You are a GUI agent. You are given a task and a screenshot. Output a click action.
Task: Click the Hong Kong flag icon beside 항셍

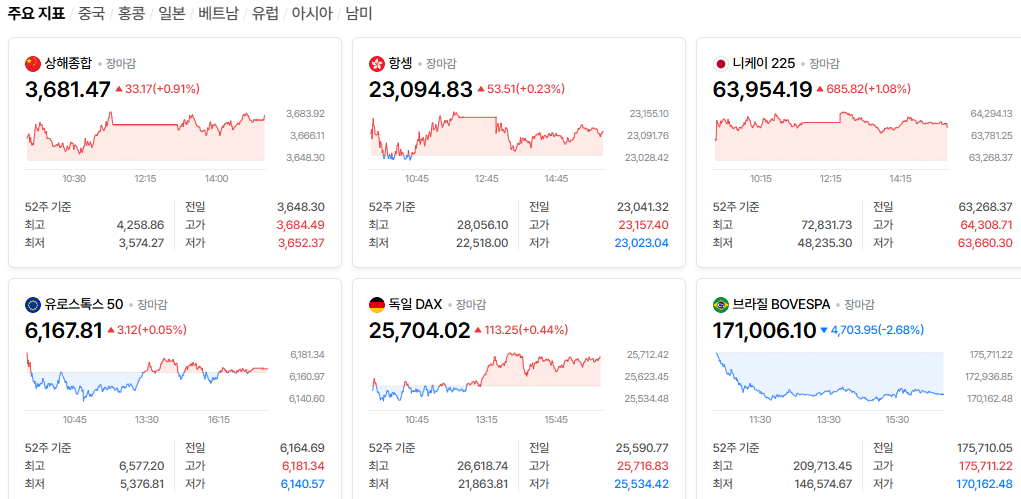pos(376,64)
